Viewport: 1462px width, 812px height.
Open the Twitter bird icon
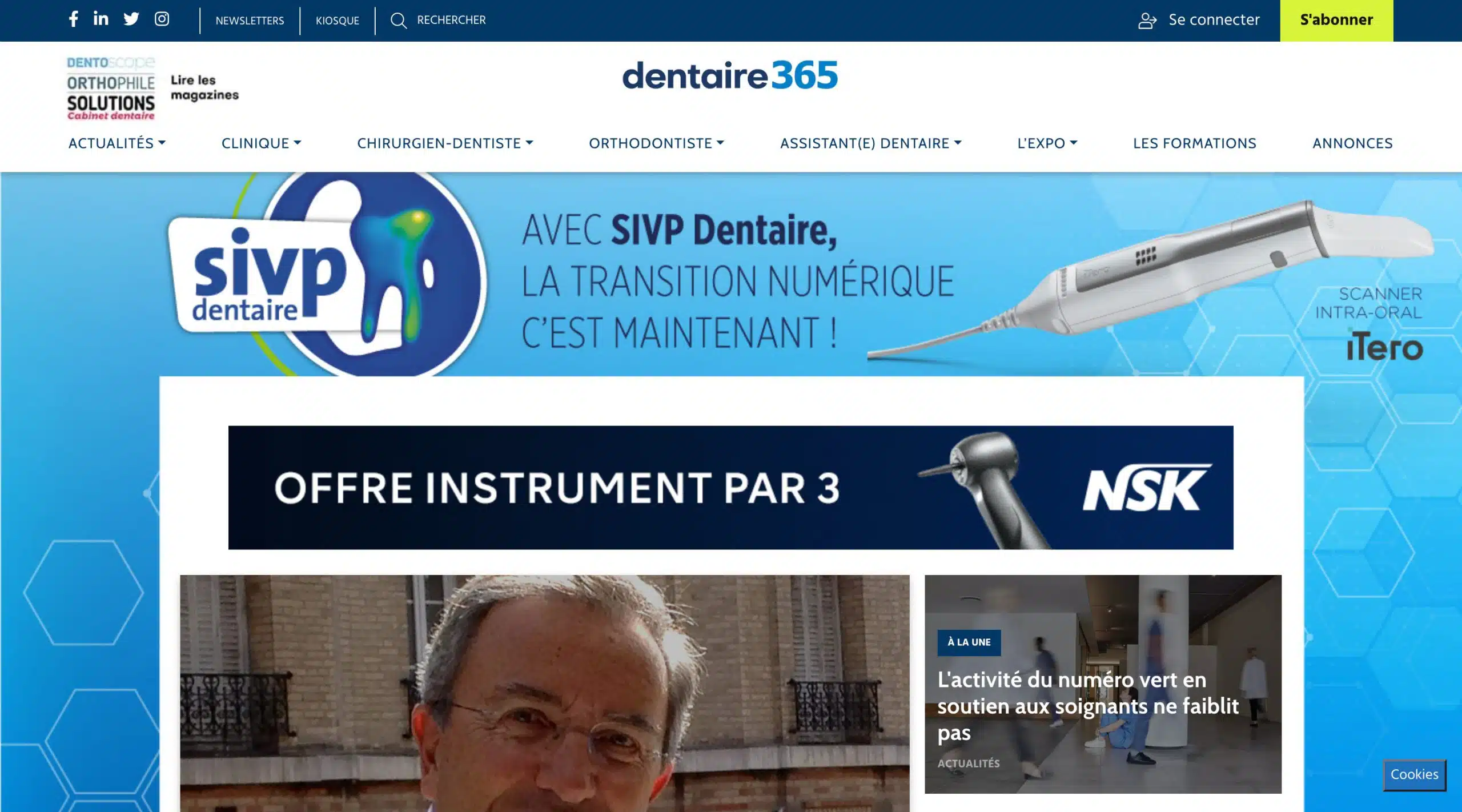pyautogui.click(x=131, y=19)
